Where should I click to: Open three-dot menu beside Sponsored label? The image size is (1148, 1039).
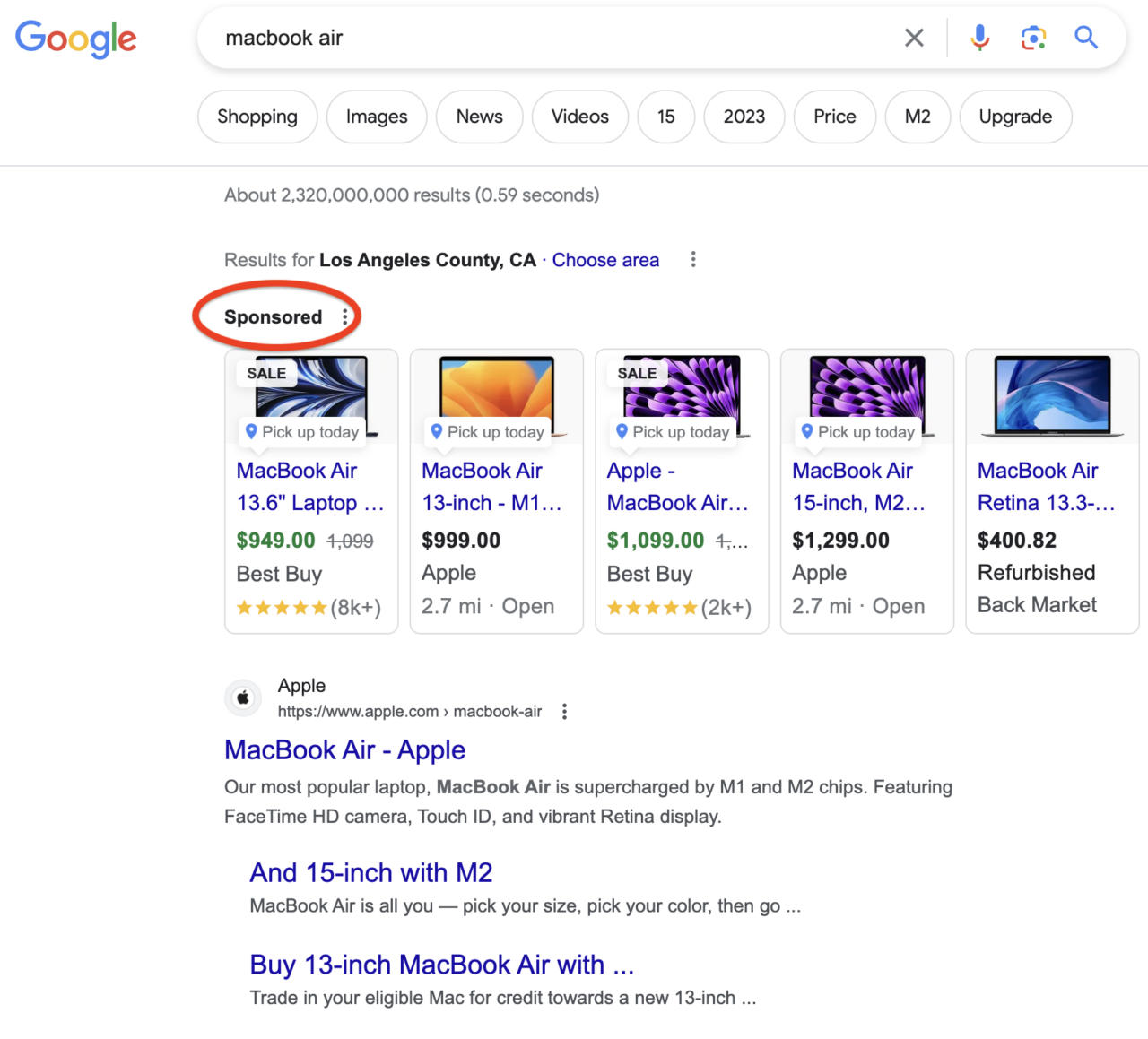(x=345, y=317)
